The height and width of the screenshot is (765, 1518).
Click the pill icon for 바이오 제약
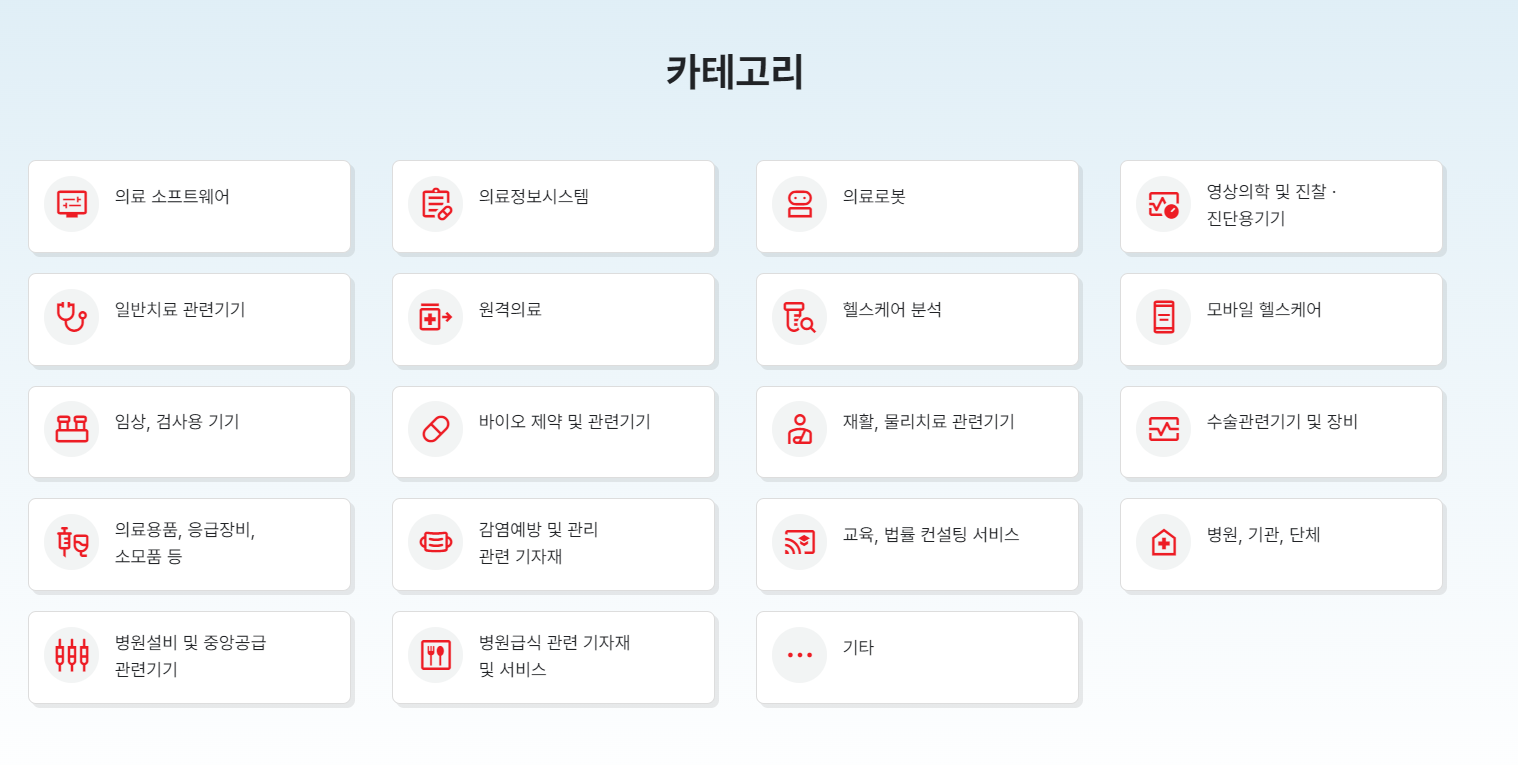(x=436, y=429)
